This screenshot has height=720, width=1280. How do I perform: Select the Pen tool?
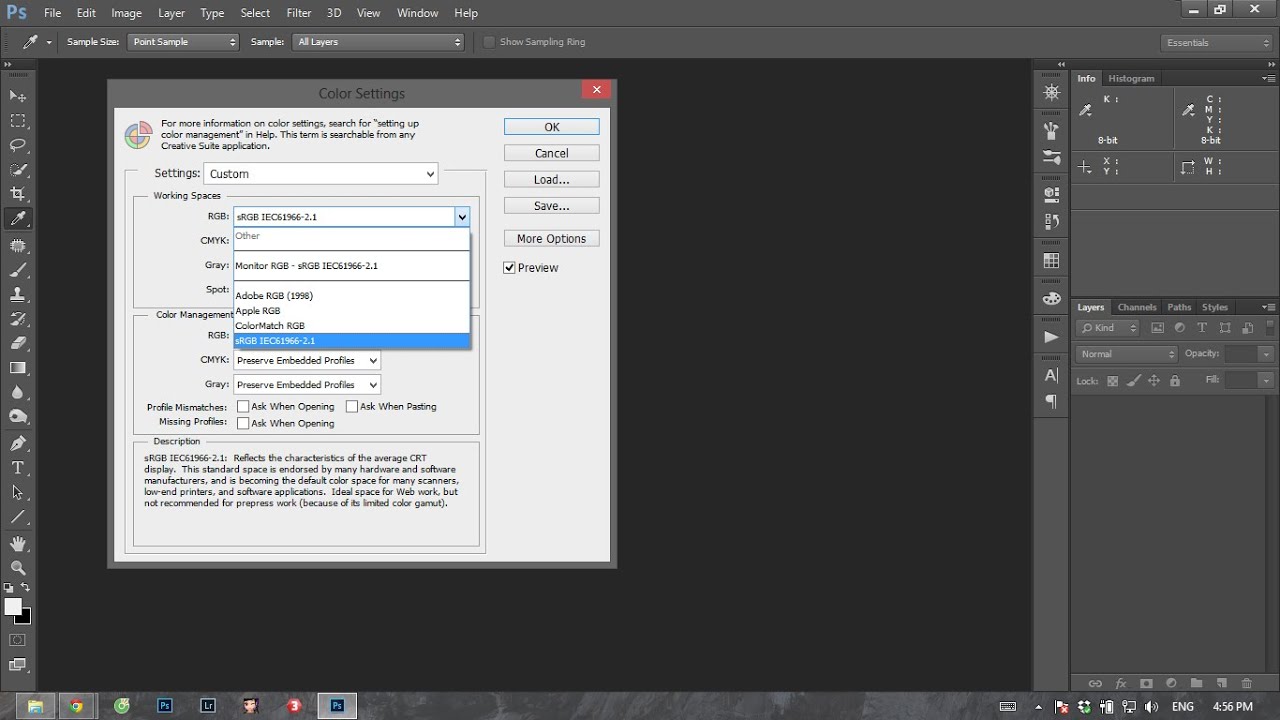coord(18,443)
